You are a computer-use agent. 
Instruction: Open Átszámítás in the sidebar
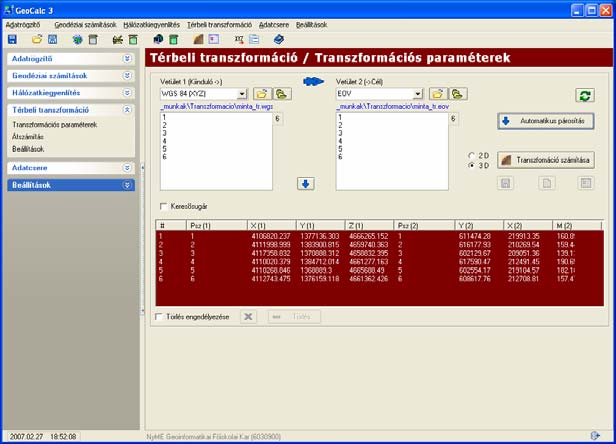pos(28,137)
